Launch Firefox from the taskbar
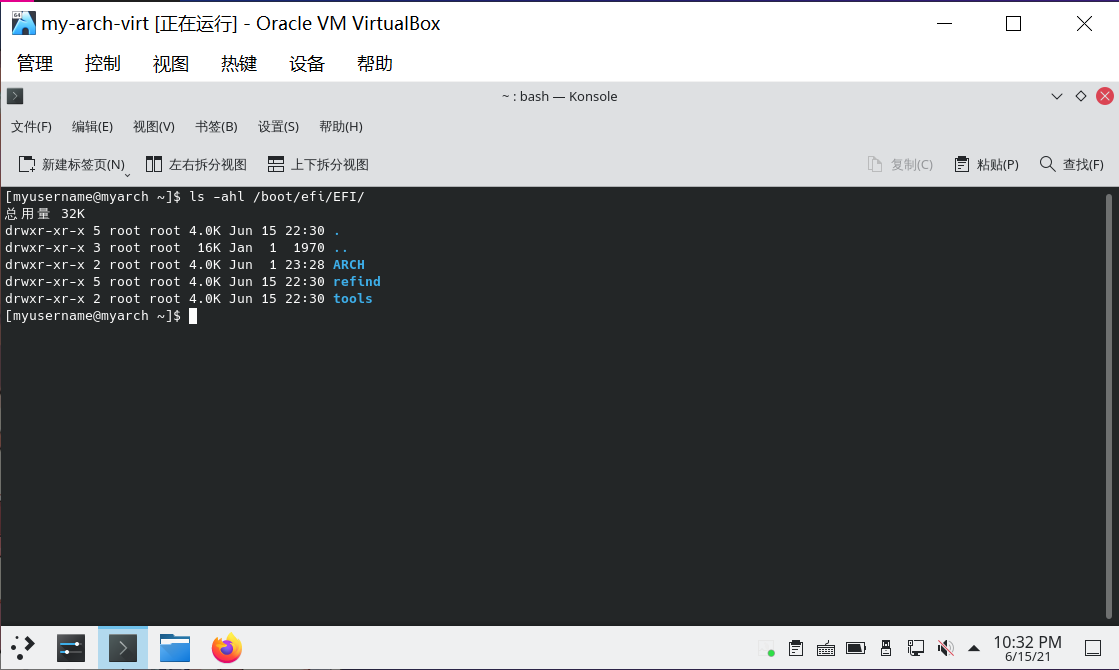 point(227,648)
